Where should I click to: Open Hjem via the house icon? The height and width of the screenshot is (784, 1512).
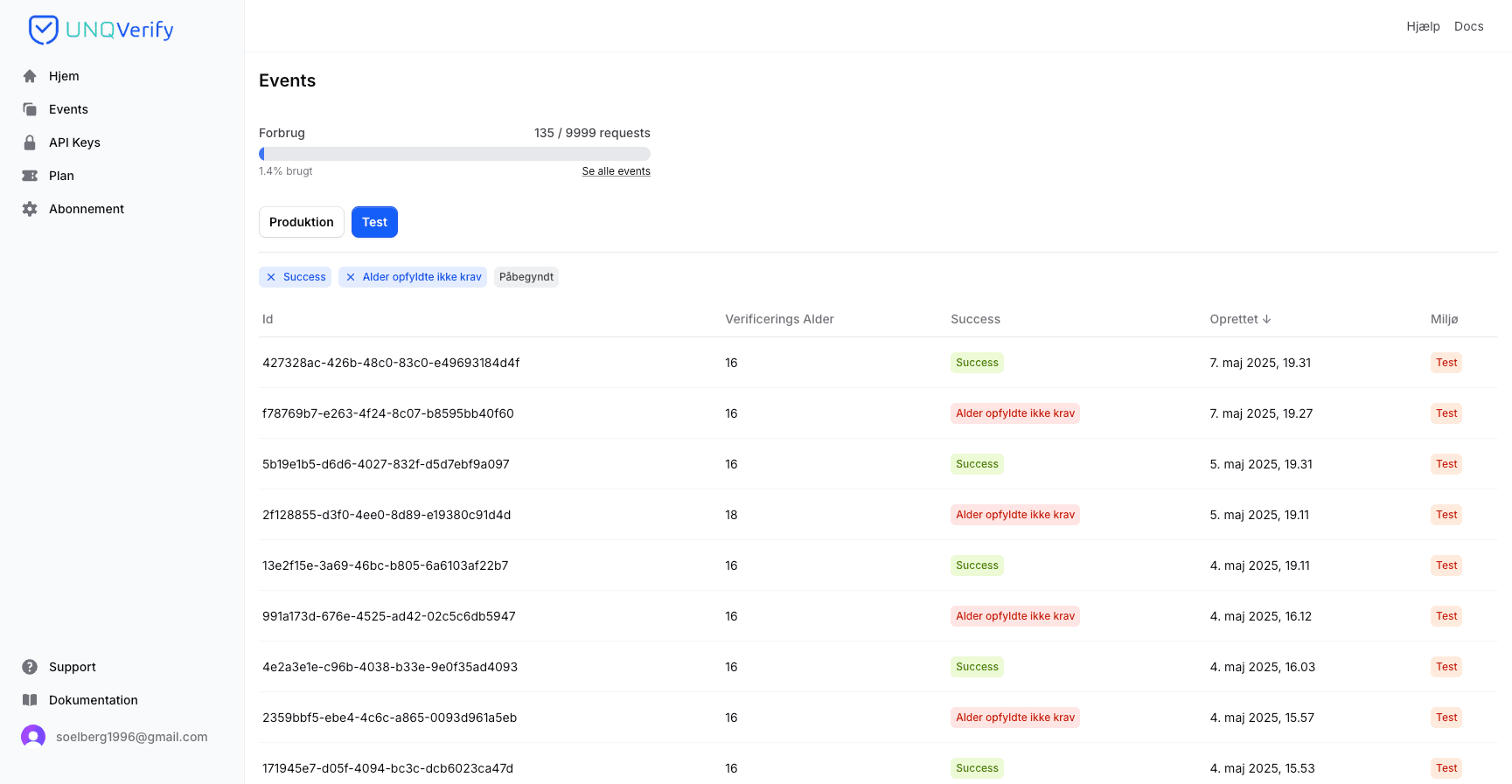(x=30, y=76)
